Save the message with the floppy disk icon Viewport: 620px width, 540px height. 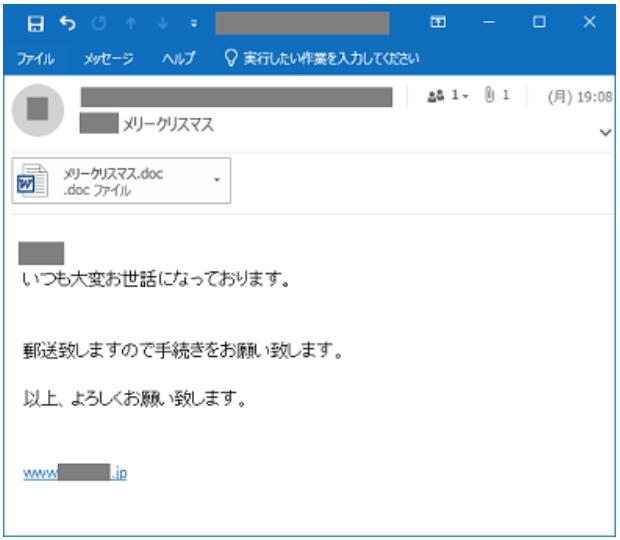pos(36,24)
